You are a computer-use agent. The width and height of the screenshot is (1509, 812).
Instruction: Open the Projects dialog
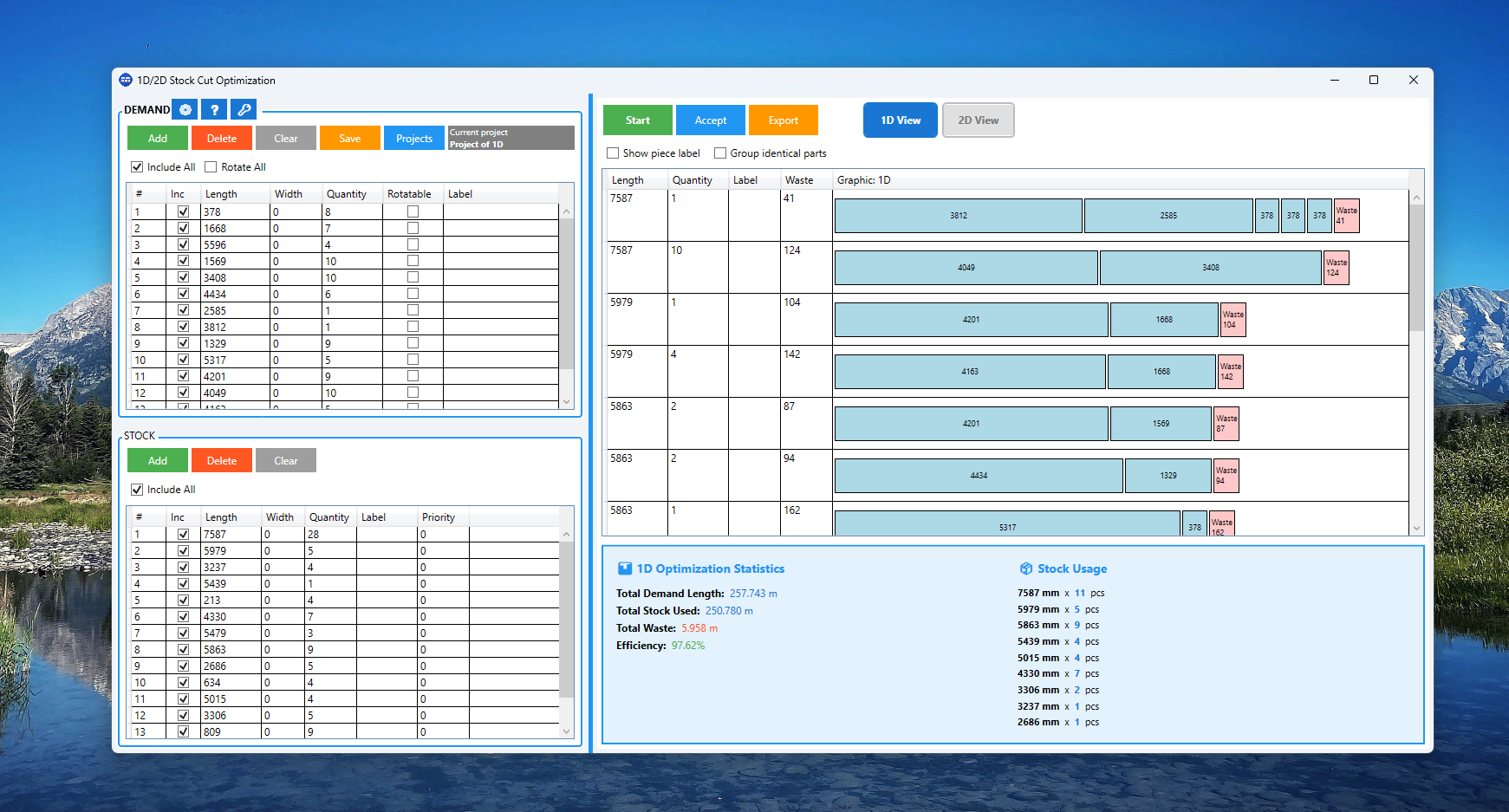click(x=413, y=138)
